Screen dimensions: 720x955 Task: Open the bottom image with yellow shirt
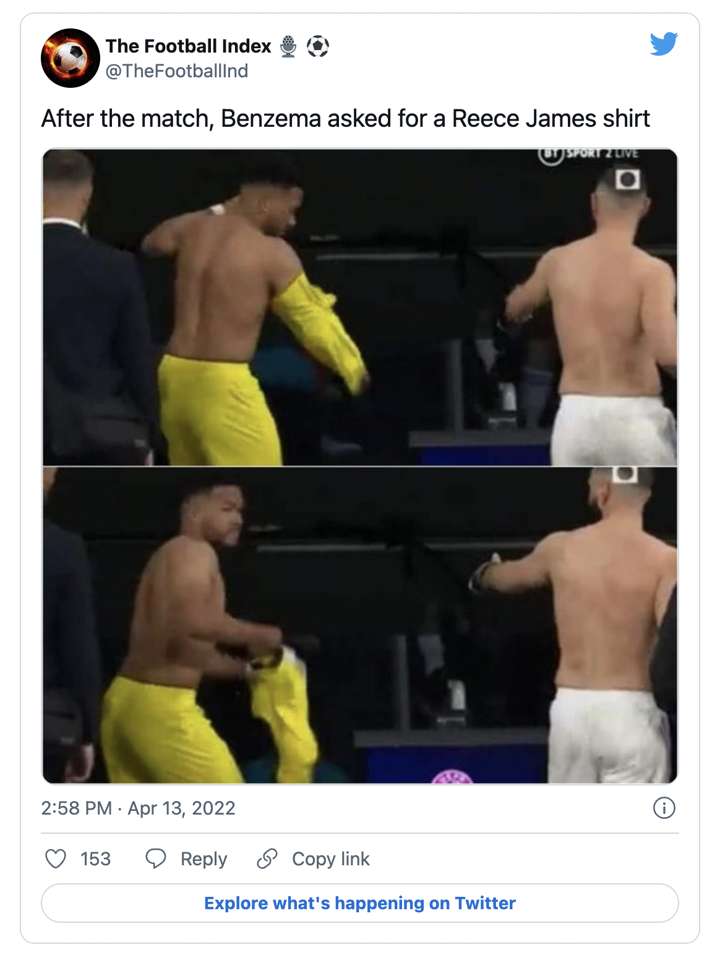[360, 625]
